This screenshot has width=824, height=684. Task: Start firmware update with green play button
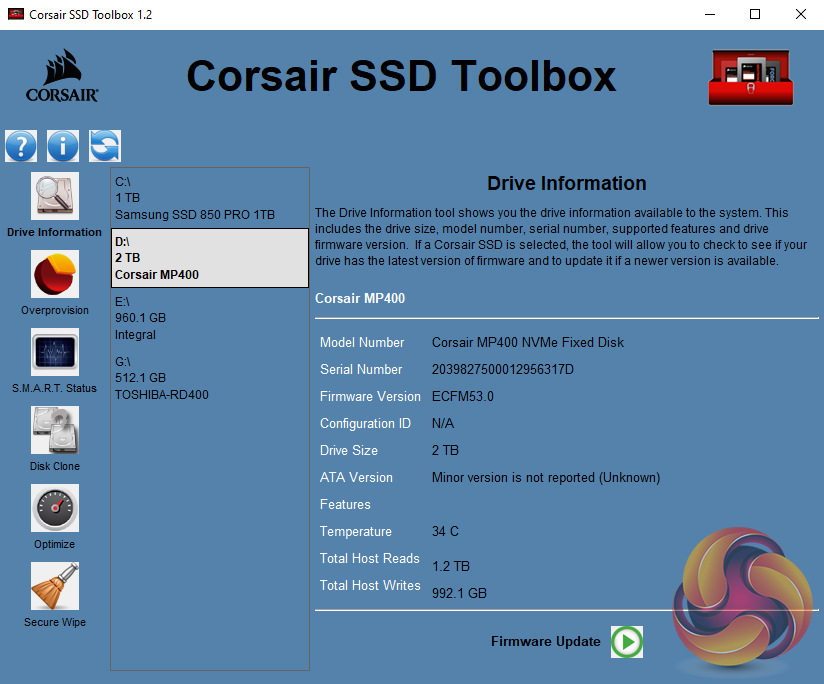[627, 642]
